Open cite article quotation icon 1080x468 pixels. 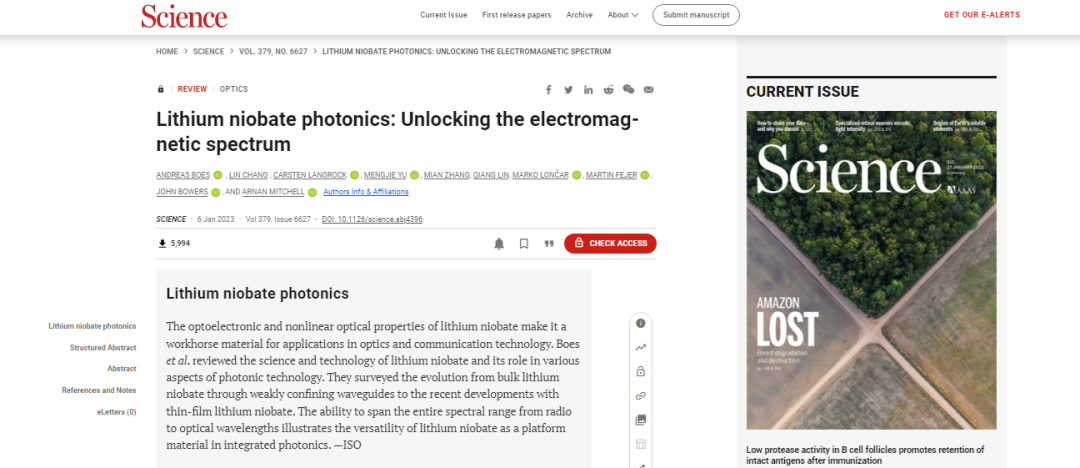click(549, 243)
